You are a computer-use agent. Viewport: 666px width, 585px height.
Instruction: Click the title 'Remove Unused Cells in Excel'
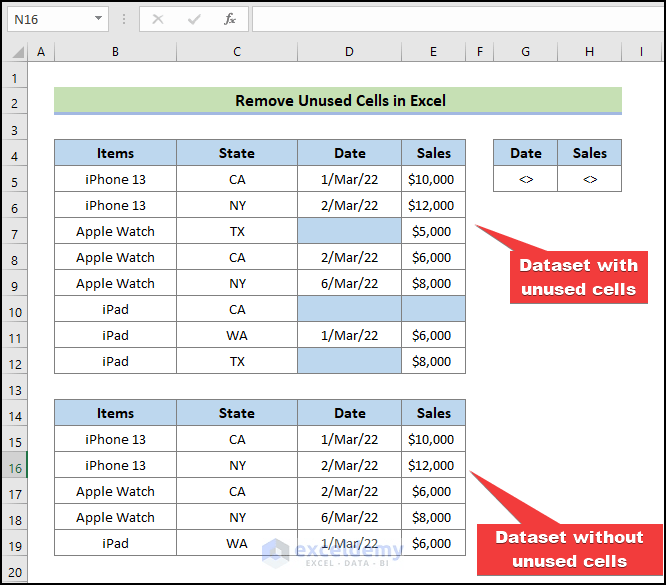[x=340, y=101]
